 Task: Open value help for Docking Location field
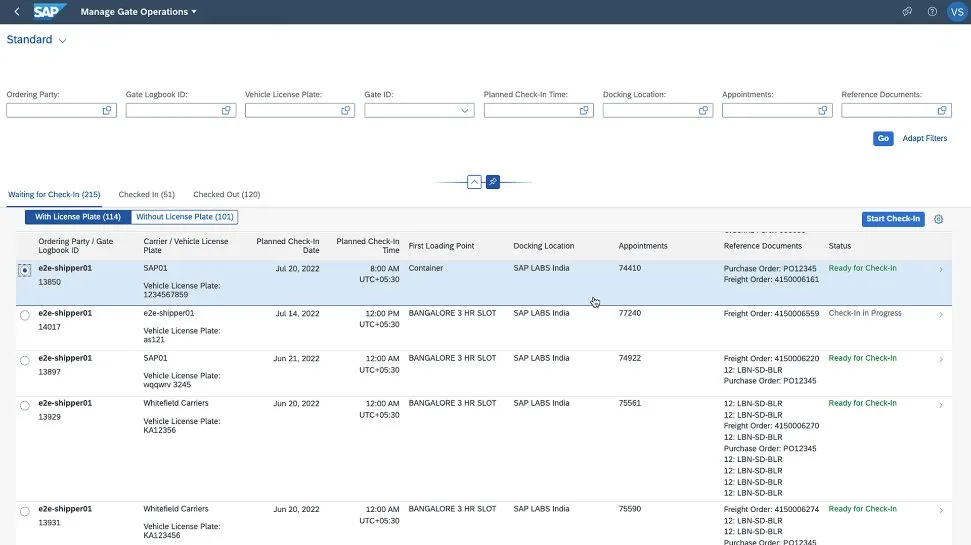pyautogui.click(x=704, y=111)
